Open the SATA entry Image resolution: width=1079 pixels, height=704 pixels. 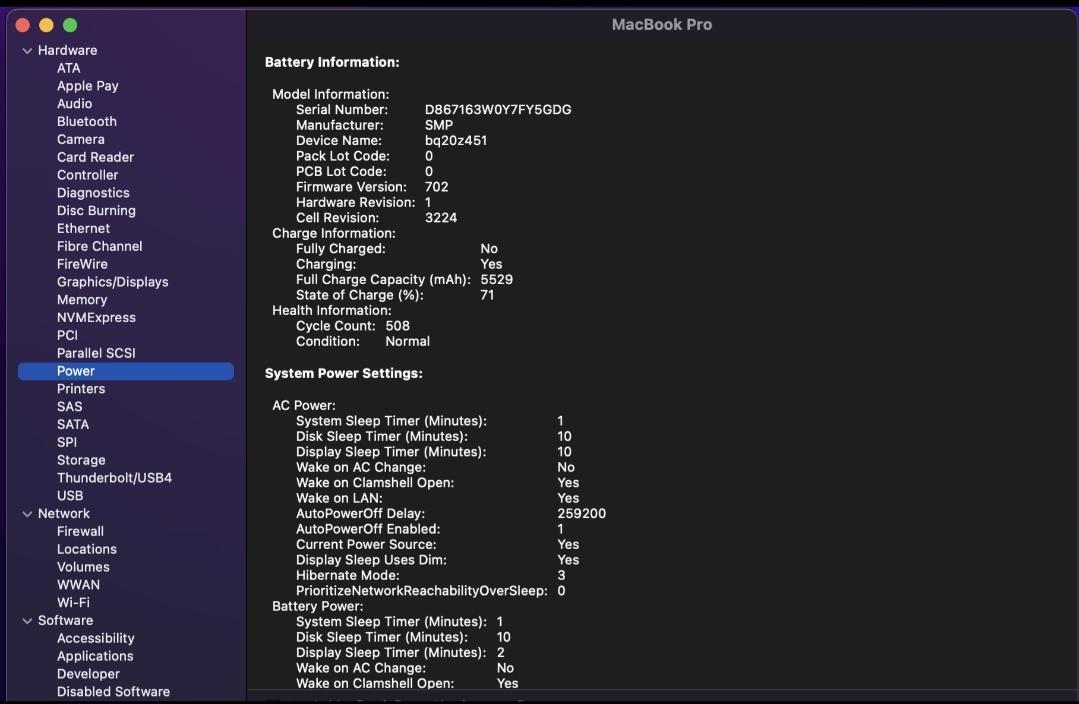pos(73,425)
